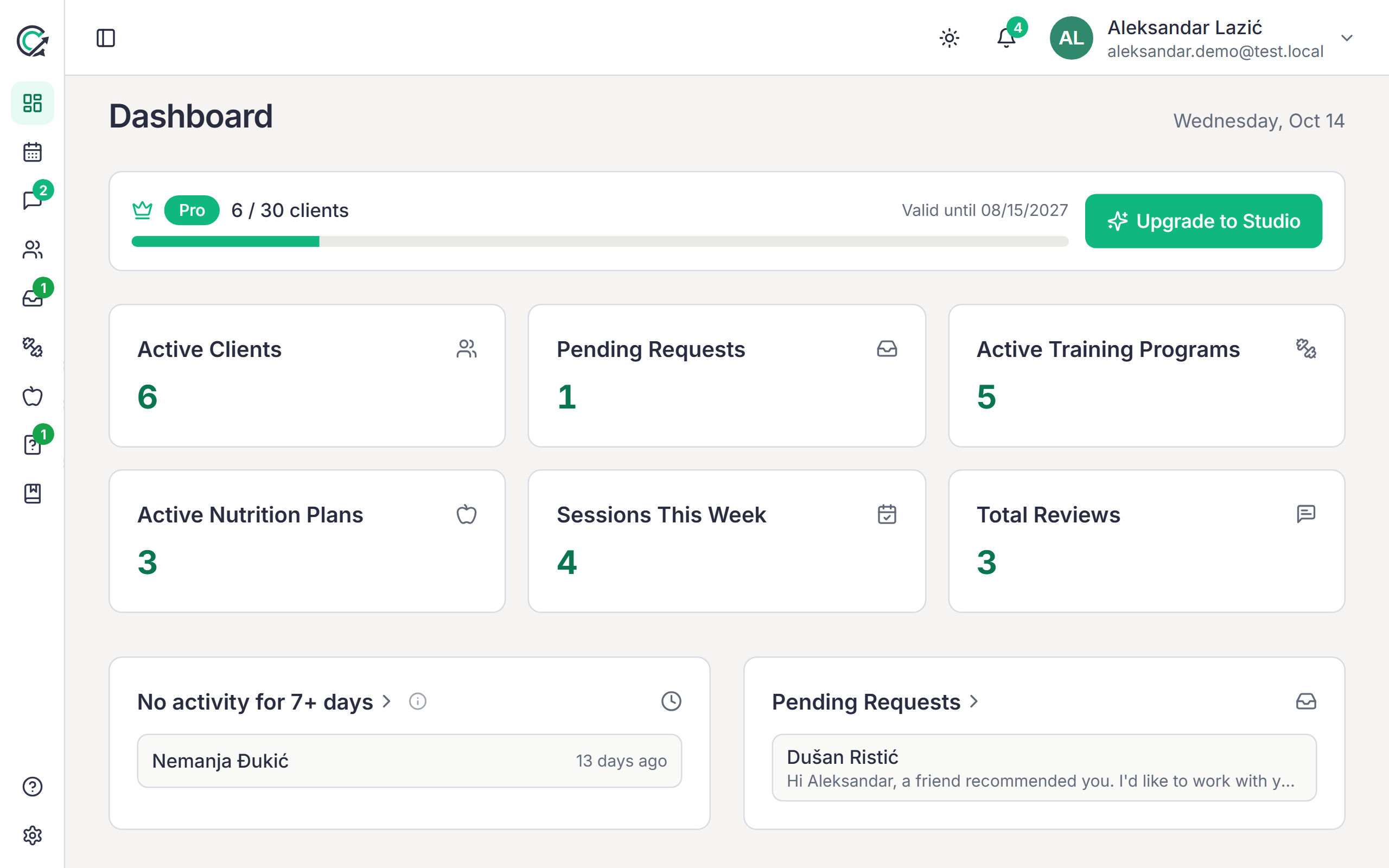Open the Calendar icon in the sidebar
Viewport: 1389px width, 868px height.
33,152
